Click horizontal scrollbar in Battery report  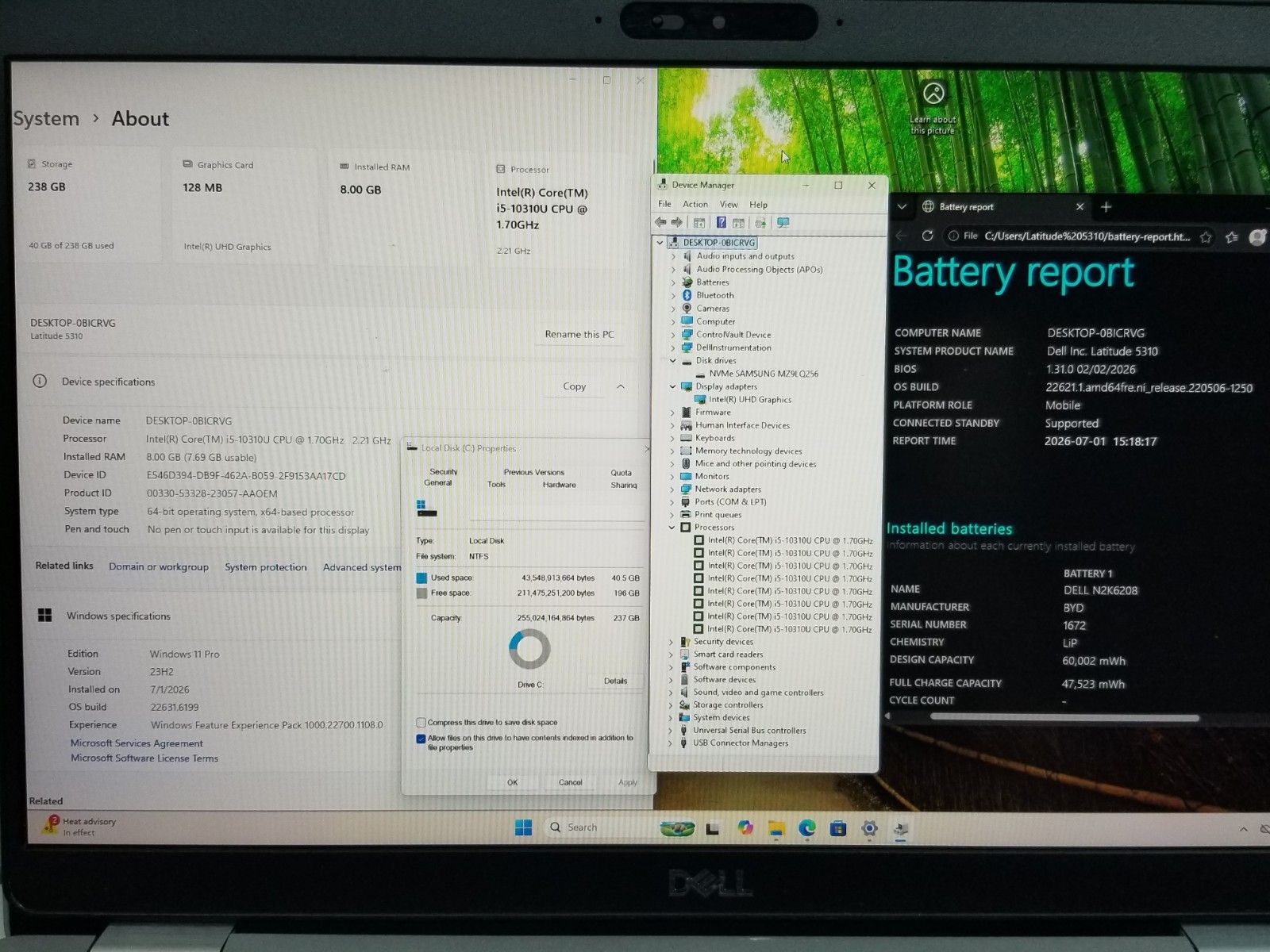[x=1064, y=717]
